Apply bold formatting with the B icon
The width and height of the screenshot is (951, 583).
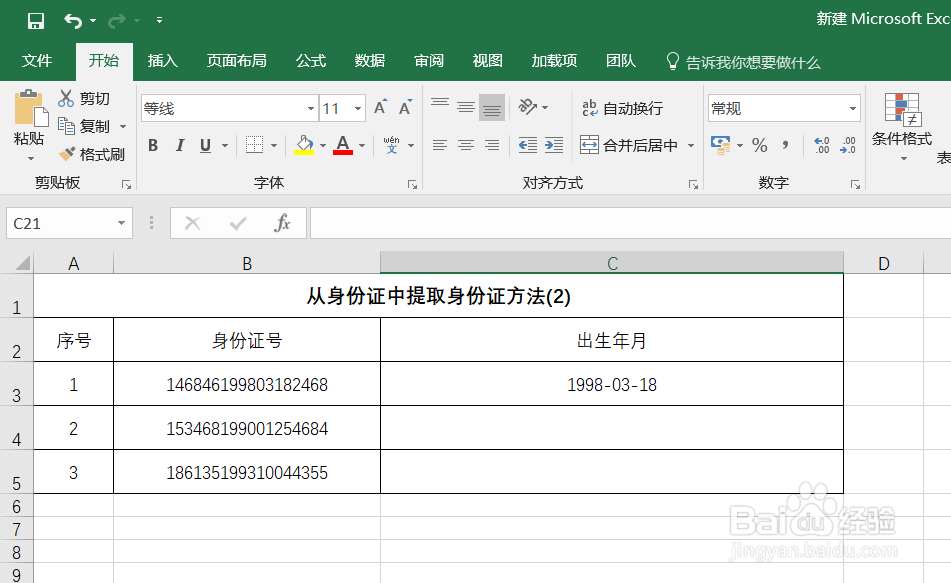152,145
